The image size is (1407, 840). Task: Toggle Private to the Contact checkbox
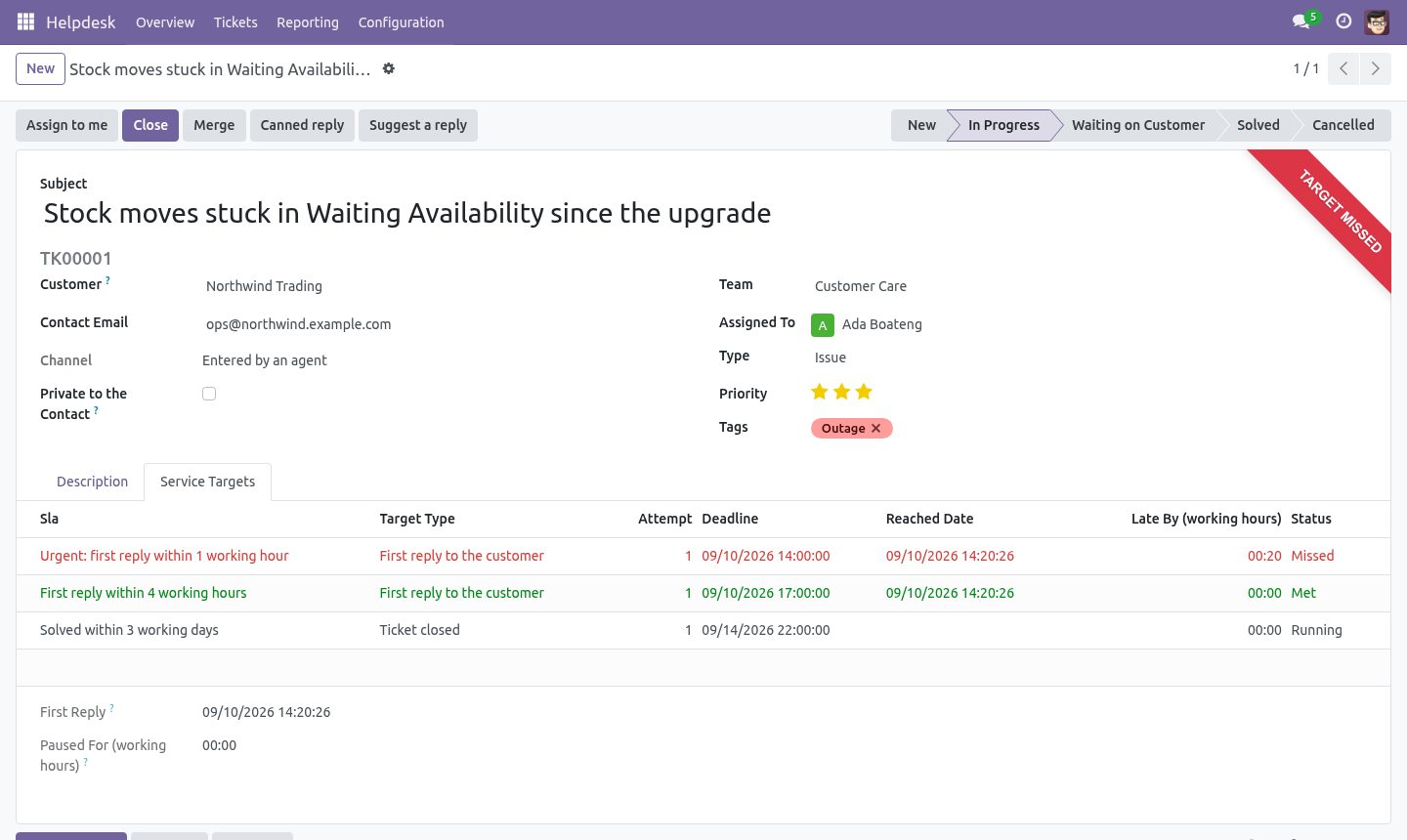point(209,394)
